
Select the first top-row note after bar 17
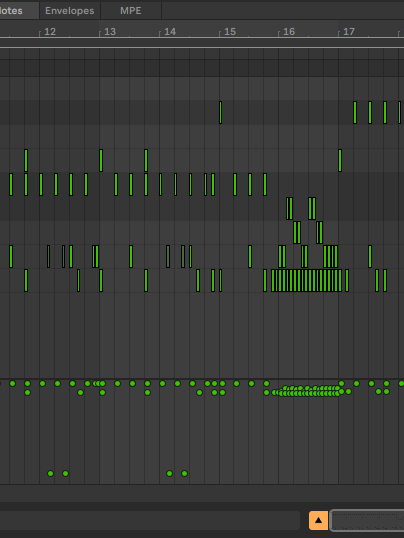(355, 113)
